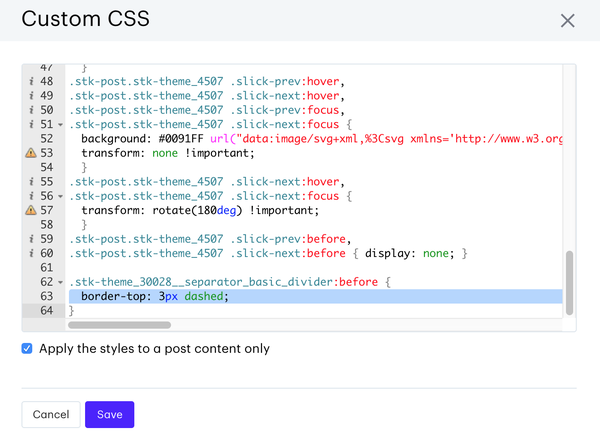
Task: Click the info marker beside line 49
Action: [x=31, y=96]
